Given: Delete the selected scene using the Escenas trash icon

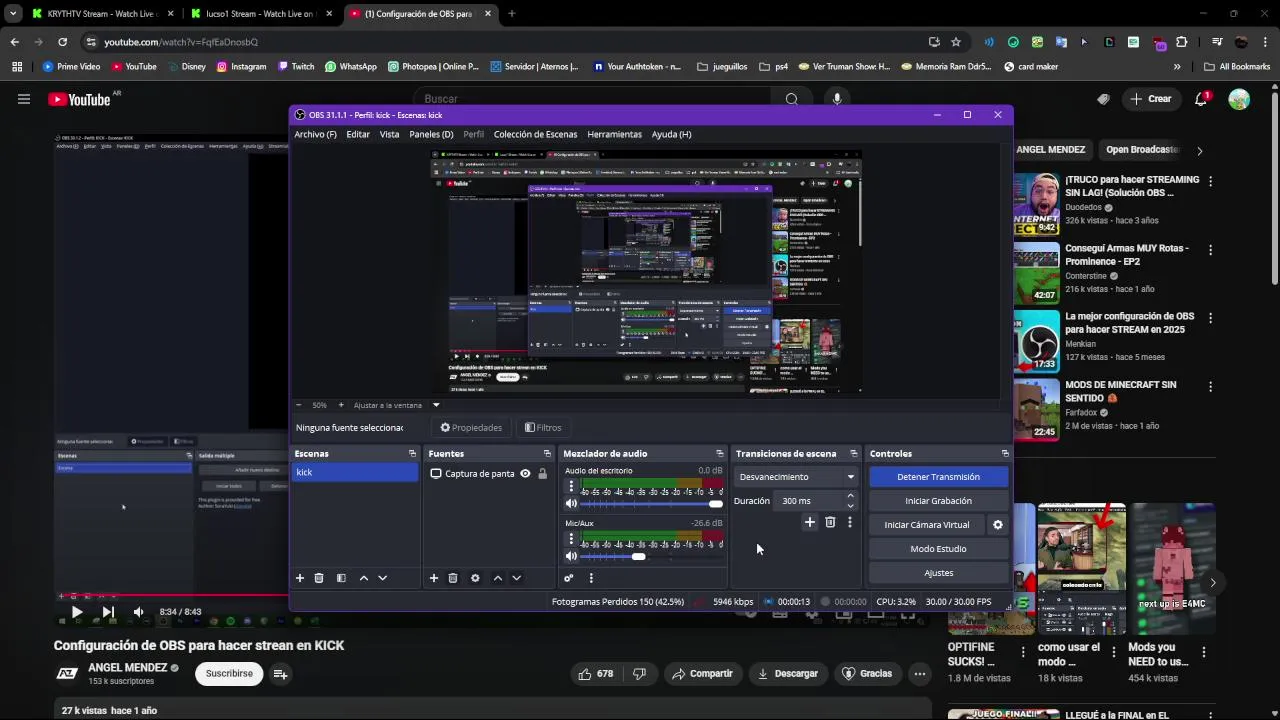Looking at the screenshot, I should (319, 578).
